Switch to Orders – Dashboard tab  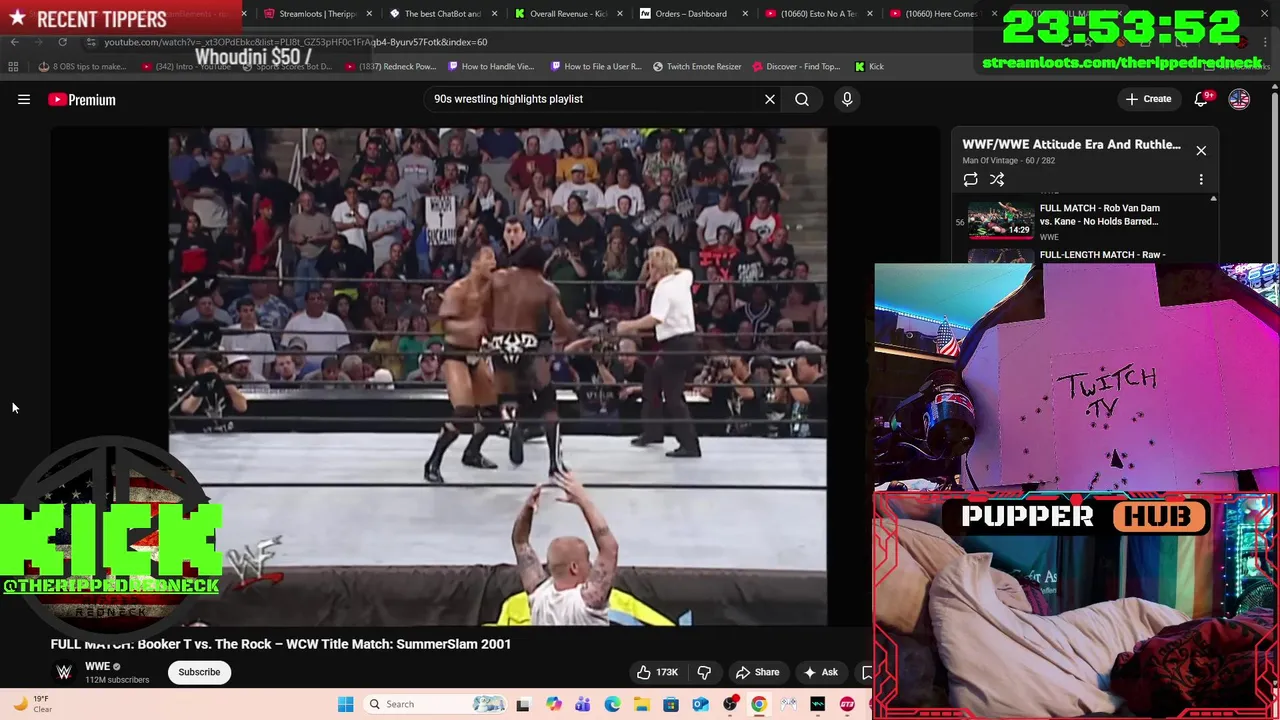coord(690,14)
